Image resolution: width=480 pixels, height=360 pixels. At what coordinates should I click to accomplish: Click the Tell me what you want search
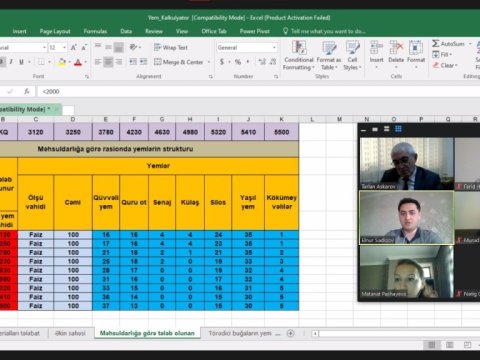click(x=325, y=31)
